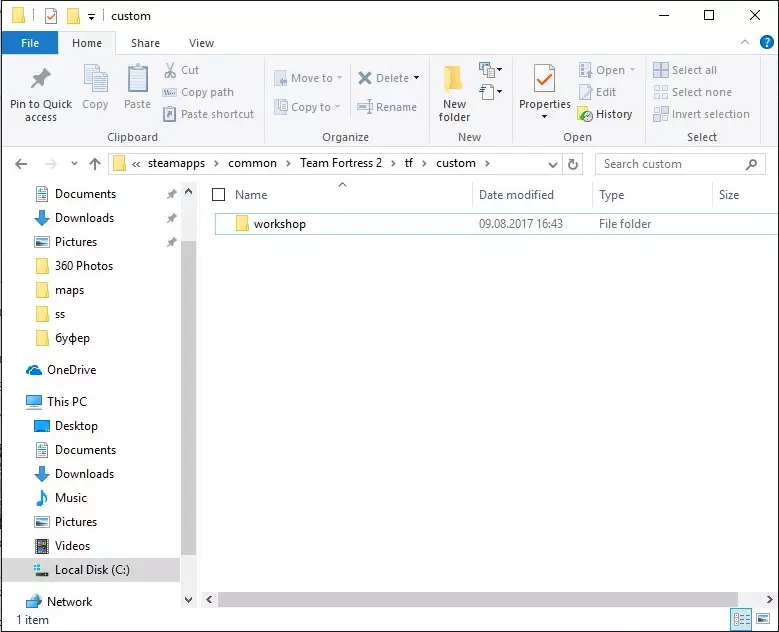Click the Paste clipboard icon

click(x=137, y=79)
